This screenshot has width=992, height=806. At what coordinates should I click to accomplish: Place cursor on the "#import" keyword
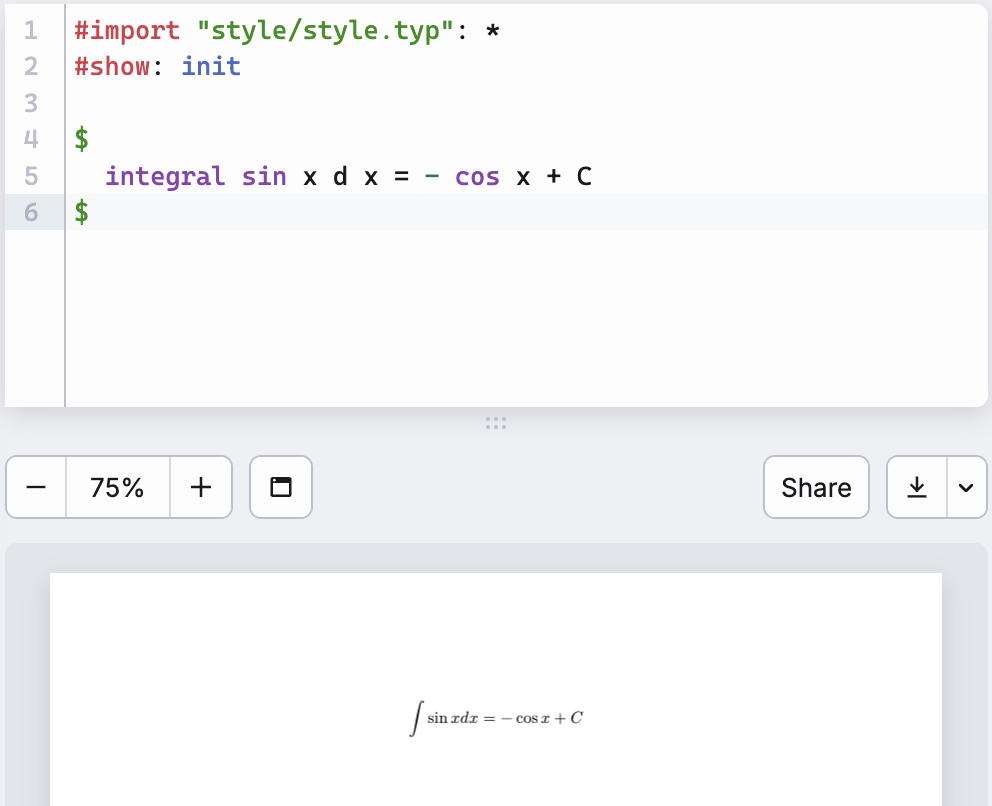127,31
